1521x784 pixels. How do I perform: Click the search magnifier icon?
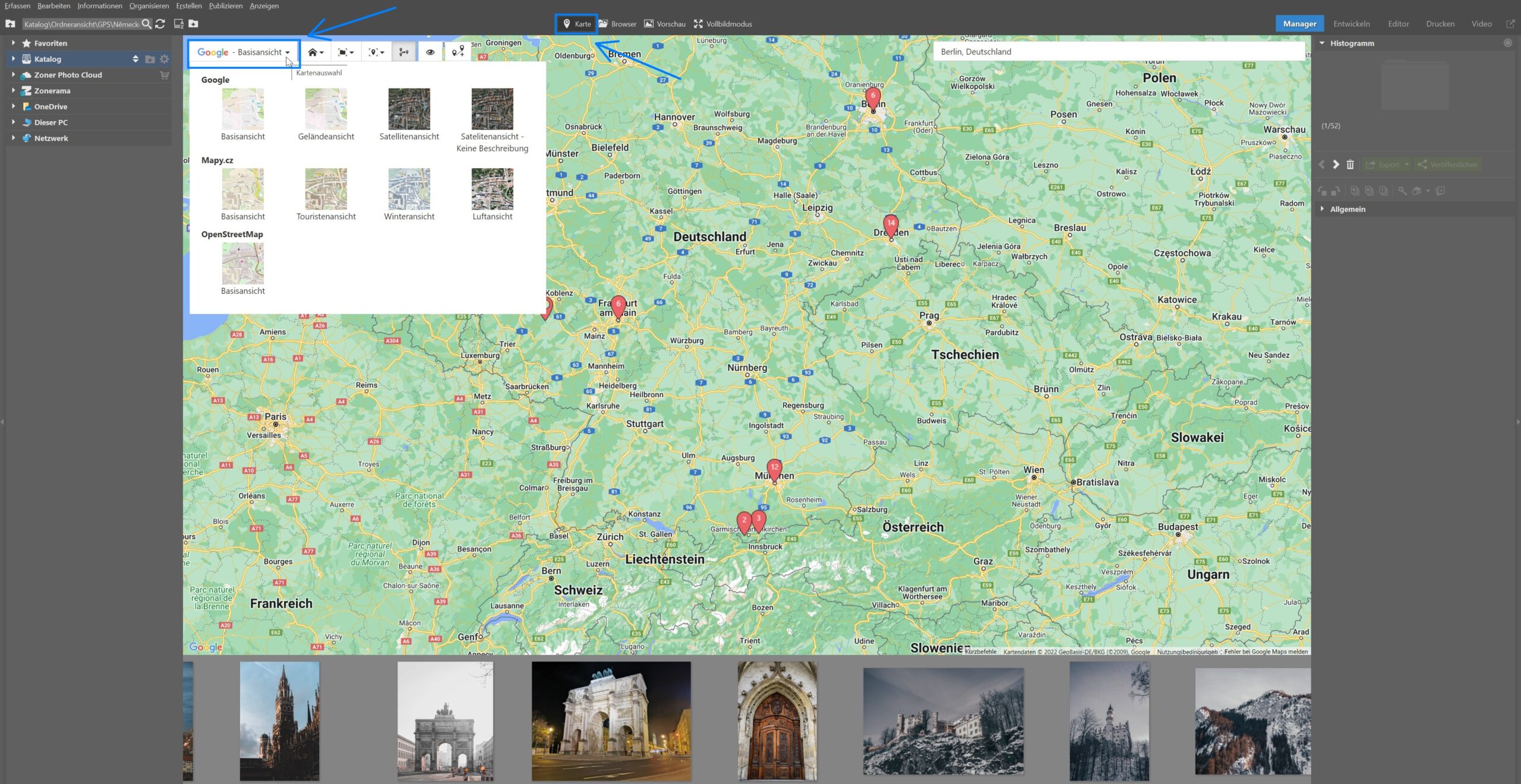[147, 24]
